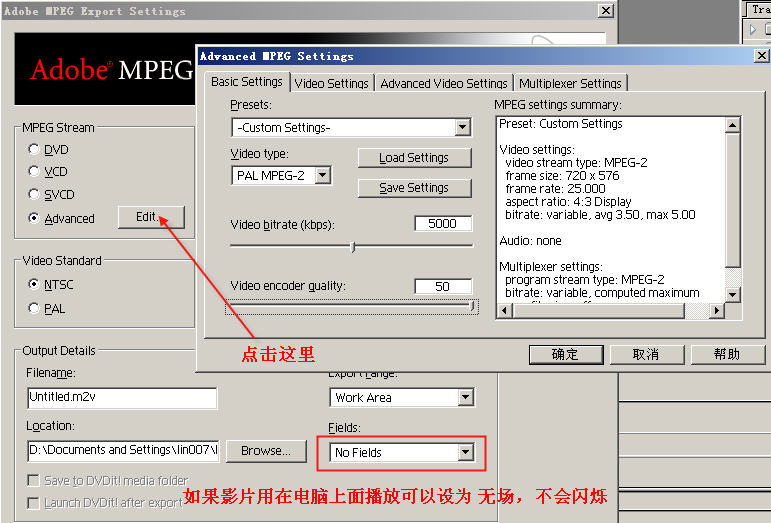
Task: Click the summary horizontal scrollbar thumb
Action: pos(598,310)
